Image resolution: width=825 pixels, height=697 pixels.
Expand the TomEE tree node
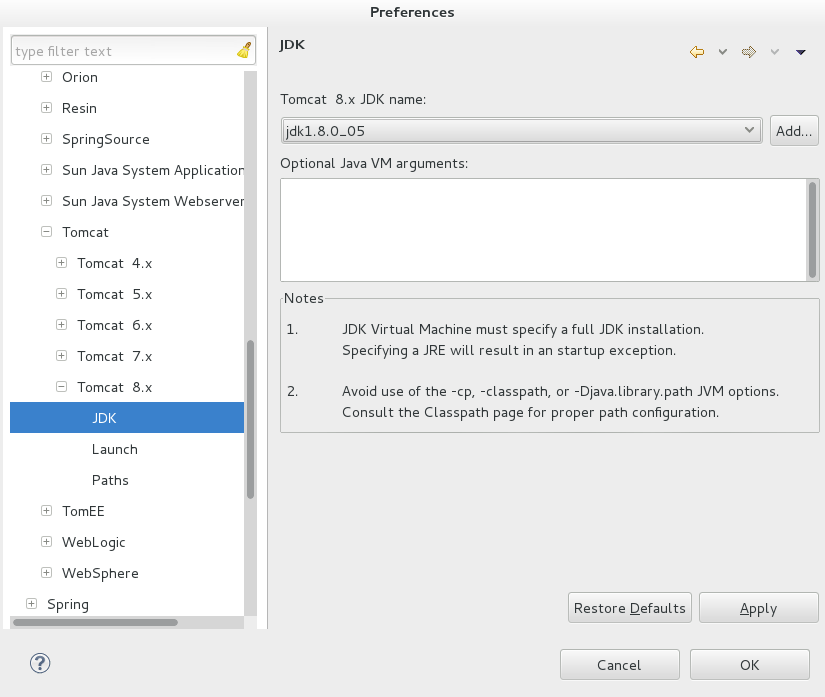(46, 511)
